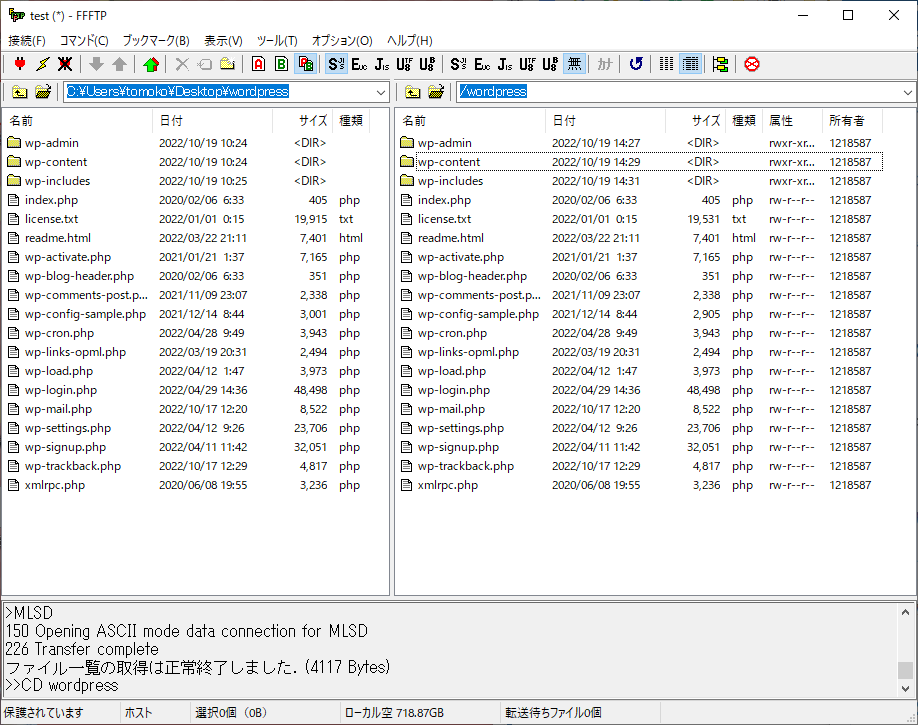Screen dimensions: 918x725
Task: Select local wp-login.php file
Action: pyautogui.click(x=61, y=390)
